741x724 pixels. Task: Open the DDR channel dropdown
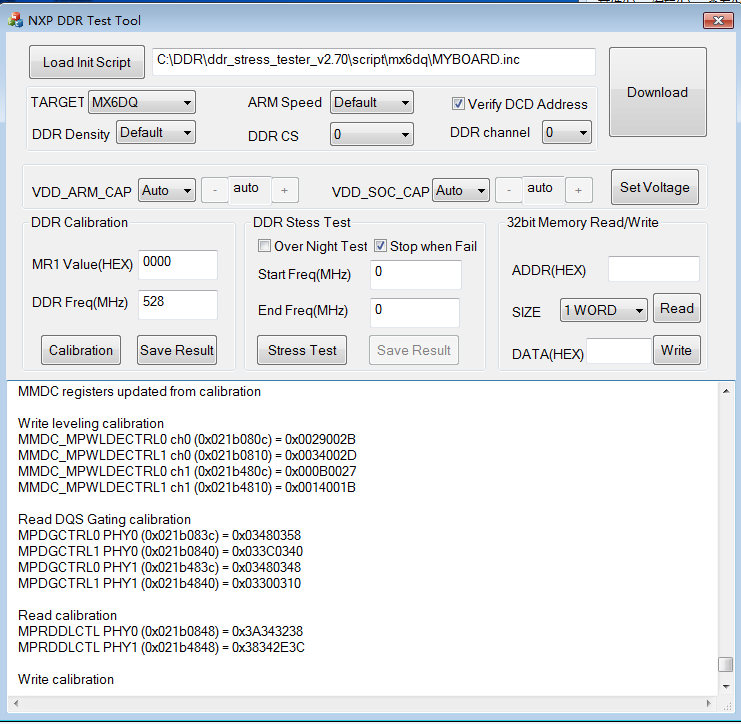click(567, 132)
